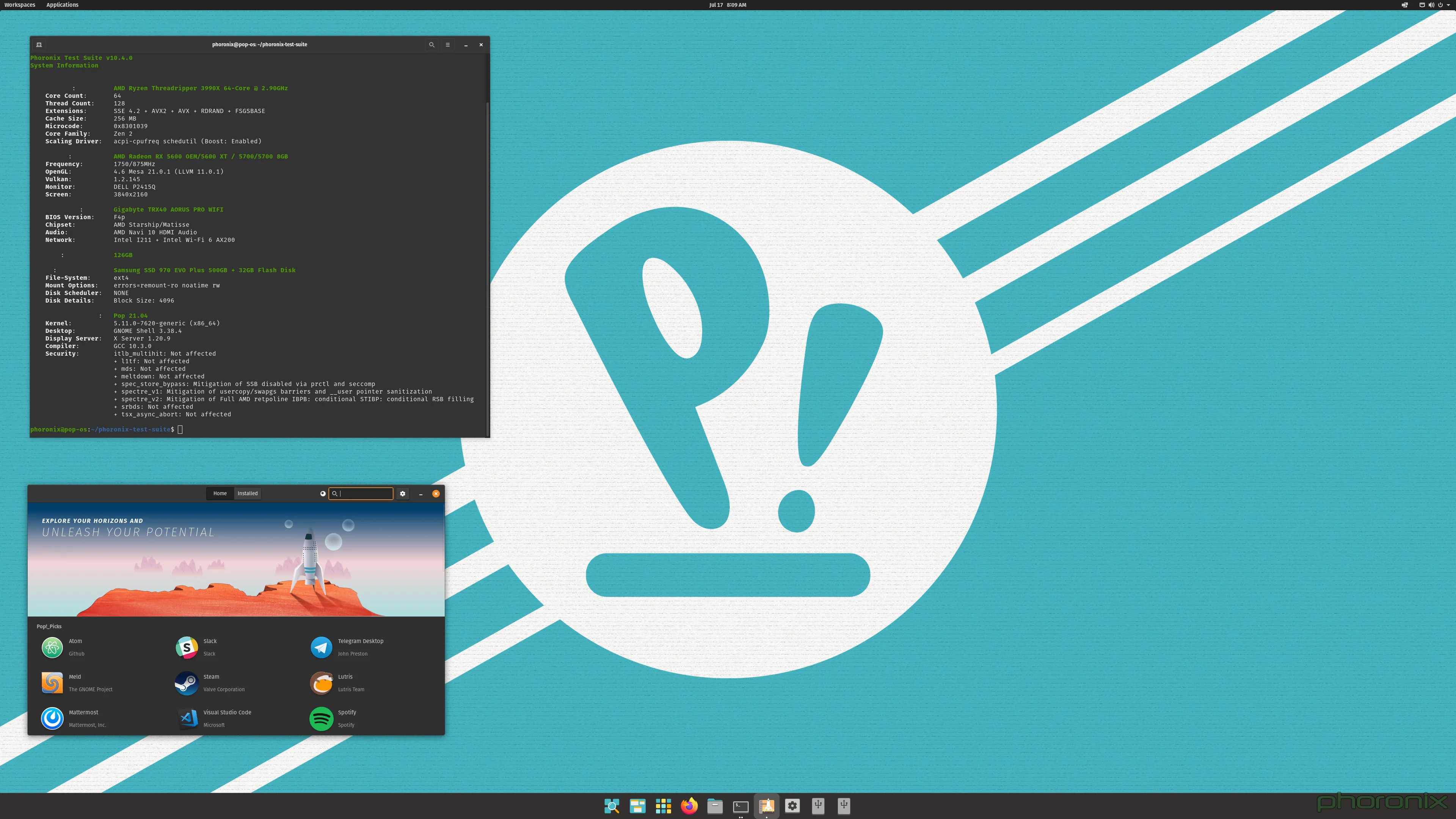
Task: Click the rocket banner in Pop!_Shop
Action: coord(236,560)
